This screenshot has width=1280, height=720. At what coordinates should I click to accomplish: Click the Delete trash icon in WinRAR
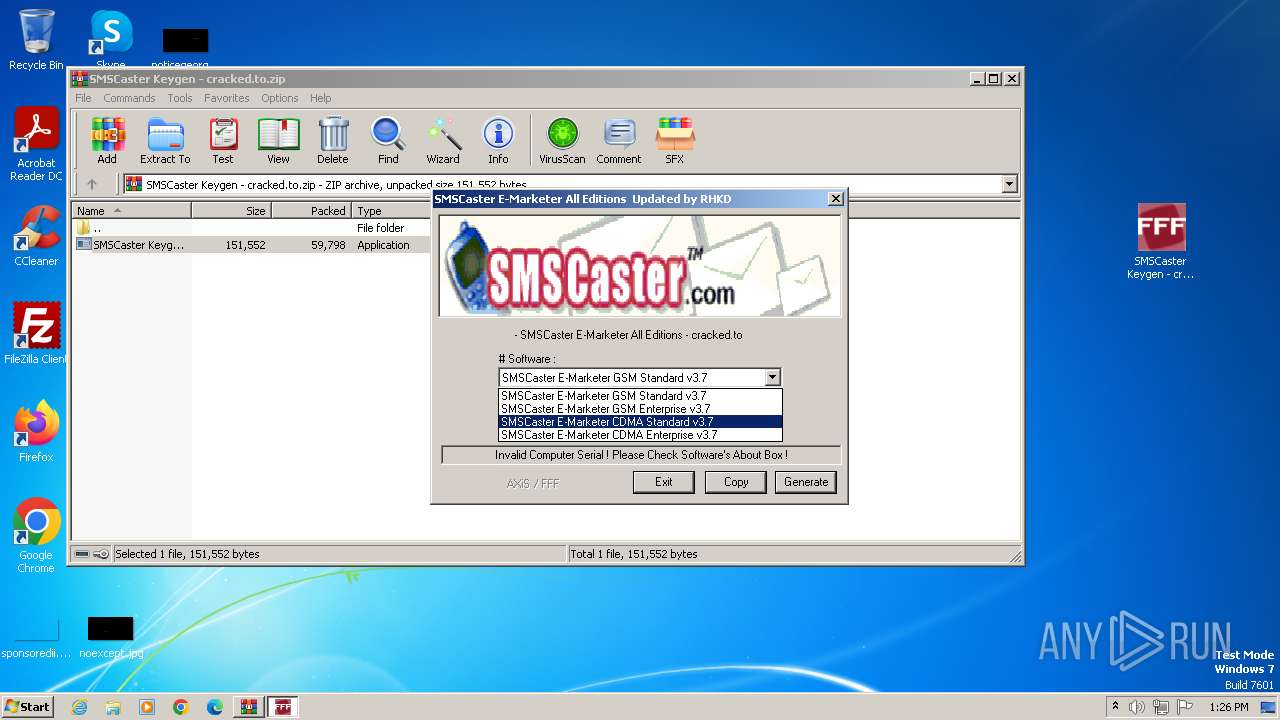click(x=333, y=140)
